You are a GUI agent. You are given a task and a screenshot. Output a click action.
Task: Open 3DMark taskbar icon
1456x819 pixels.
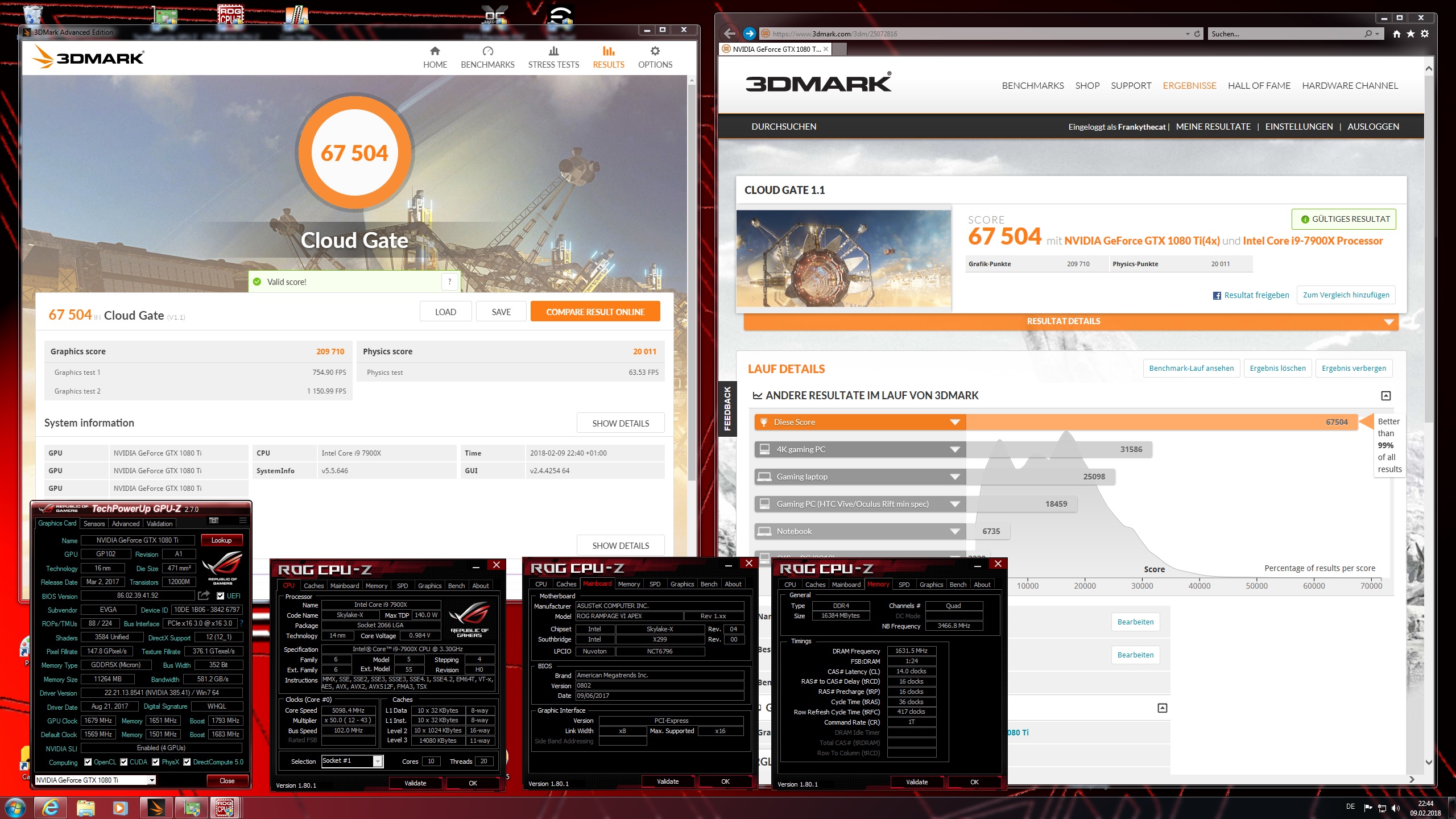(156, 808)
